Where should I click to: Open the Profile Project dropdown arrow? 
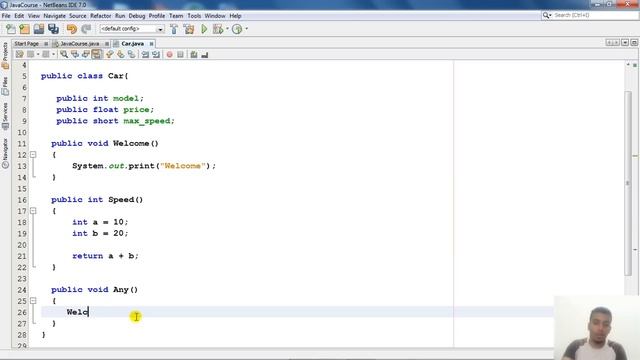click(246, 29)
